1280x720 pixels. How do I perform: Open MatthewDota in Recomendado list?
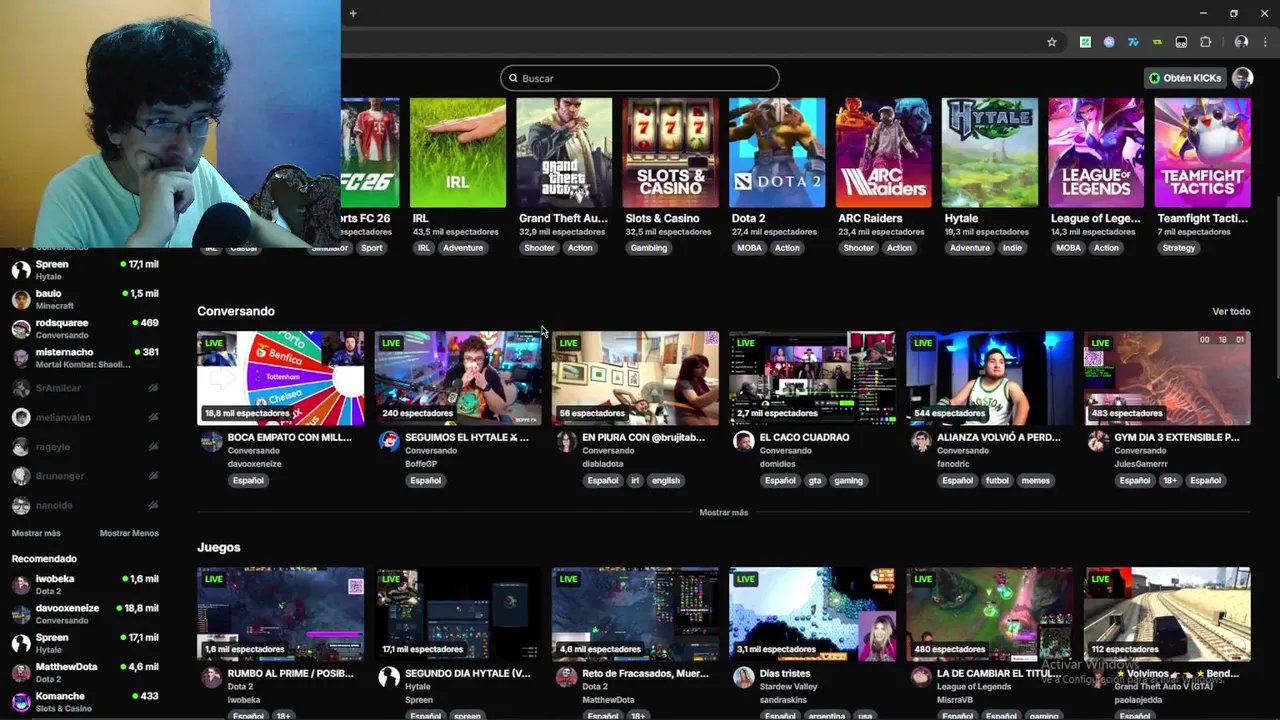coord(85,672)
